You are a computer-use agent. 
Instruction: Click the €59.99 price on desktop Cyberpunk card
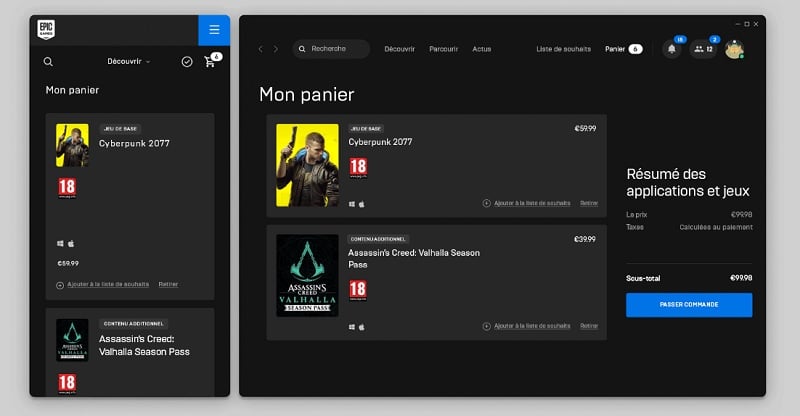pos(585,129)
